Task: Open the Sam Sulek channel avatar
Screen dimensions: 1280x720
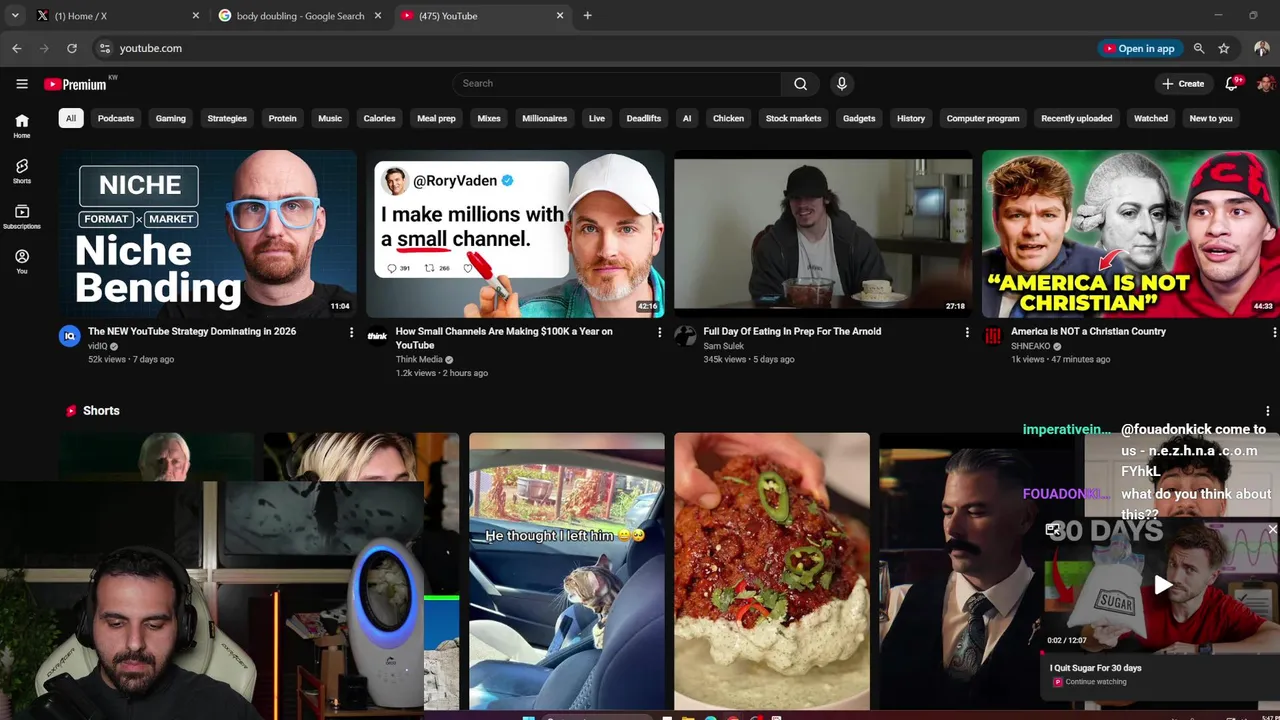Action: tap(685, 336)
